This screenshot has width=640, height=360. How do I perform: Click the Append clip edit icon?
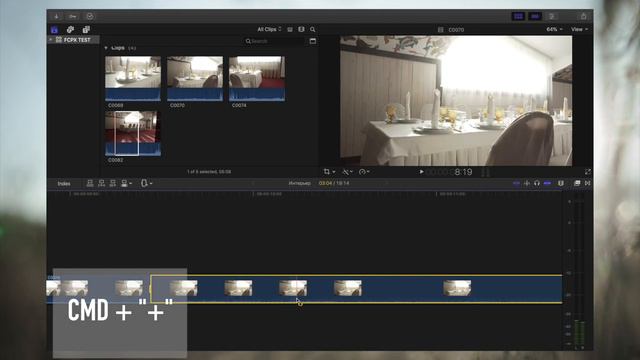click(x=113, y=183)
